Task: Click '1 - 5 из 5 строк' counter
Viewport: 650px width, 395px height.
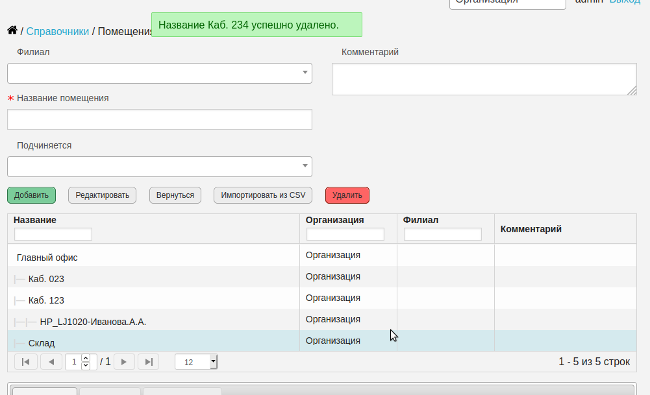Action: [x=594, y=361]
